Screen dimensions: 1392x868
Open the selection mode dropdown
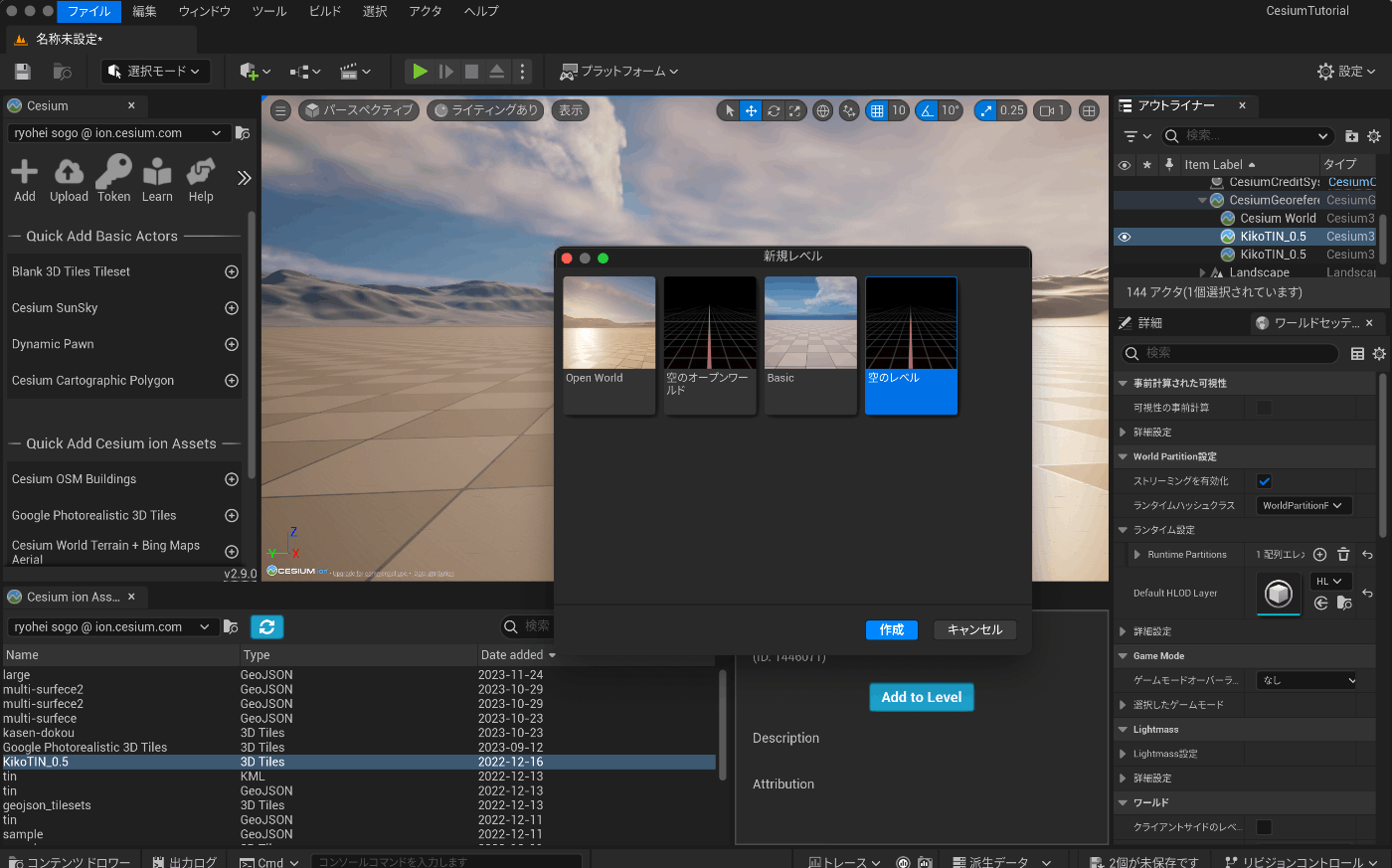click(x=155, y=72)
